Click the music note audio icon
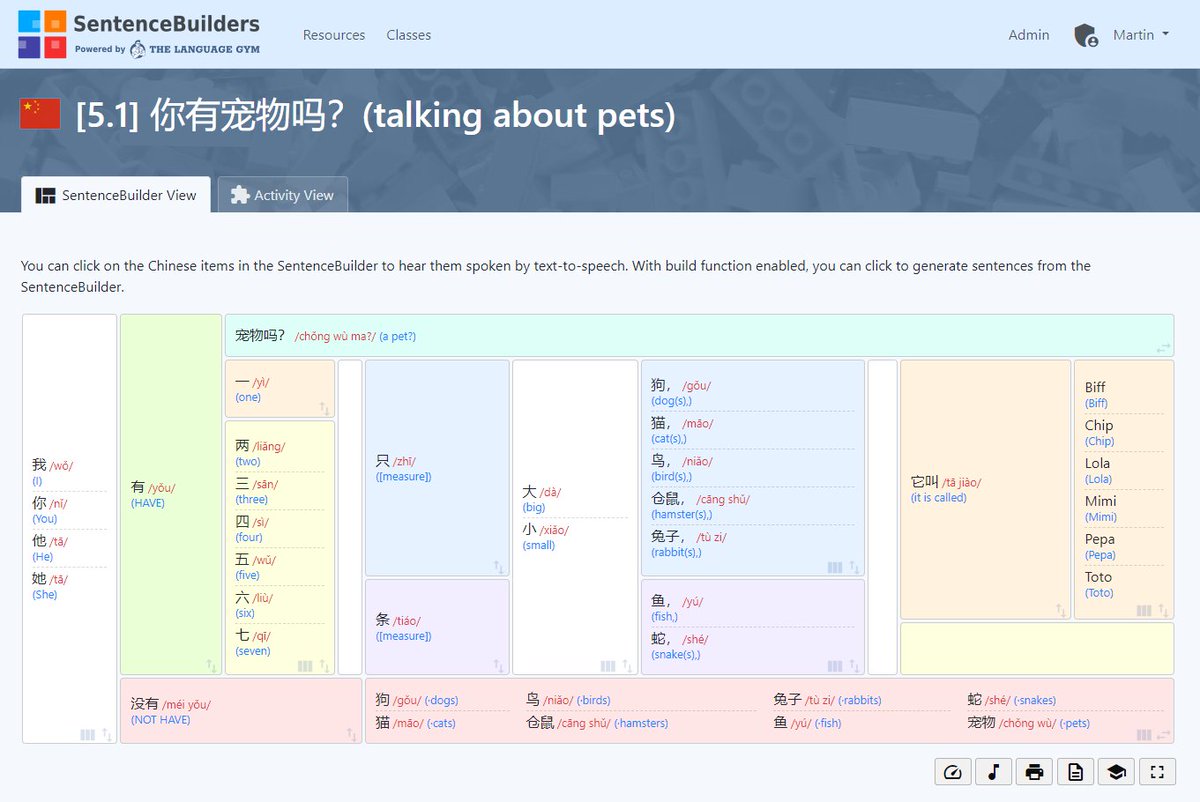1200x802 pixels. pos(993,771)
